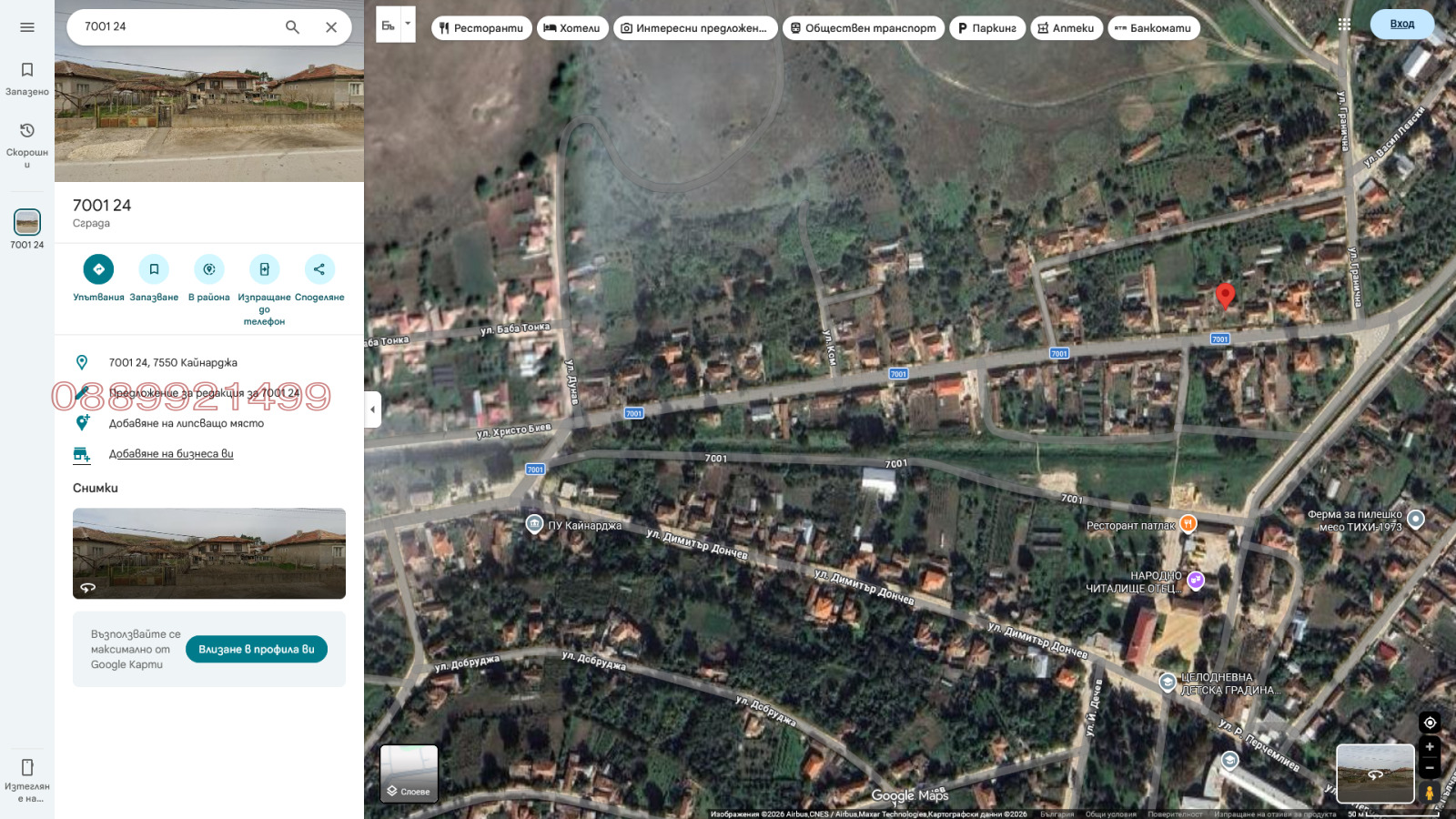Image resolution: width=1456 pixels, height=819 pixels.
Task: Click the Аптеки category in the top bar
Action: click(x=1067, y=27)
